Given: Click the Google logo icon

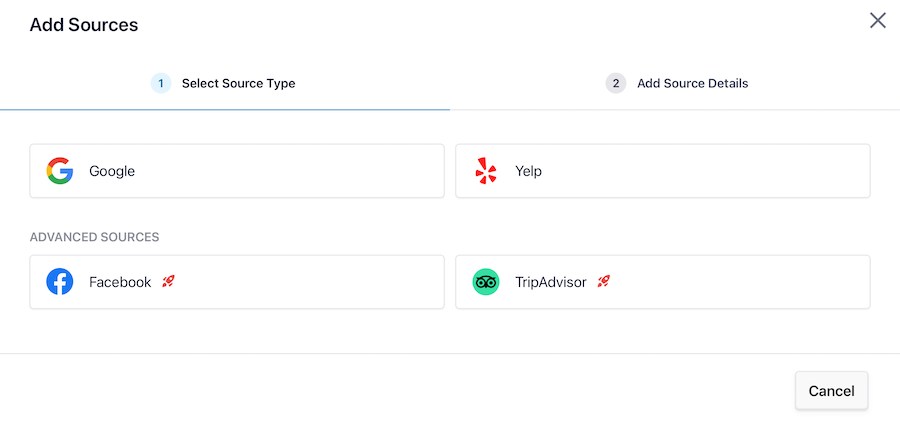Looking at the screenshot, I should (x=60, y=171).
